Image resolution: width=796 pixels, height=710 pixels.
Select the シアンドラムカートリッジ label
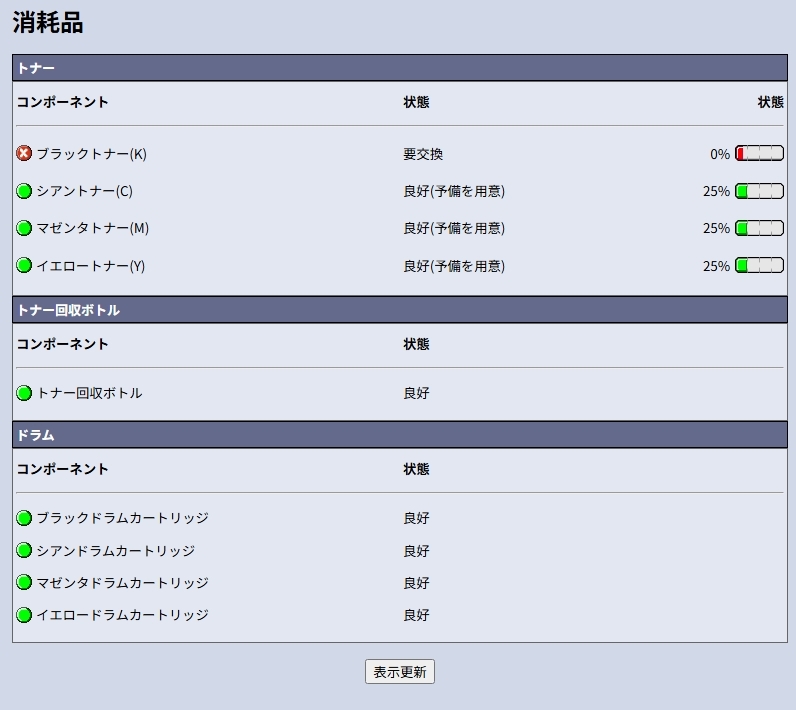[116, 551]
